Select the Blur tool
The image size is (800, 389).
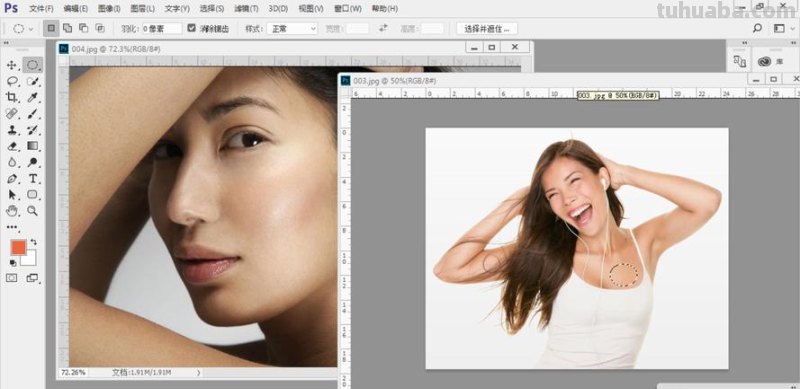click(12, 162)
